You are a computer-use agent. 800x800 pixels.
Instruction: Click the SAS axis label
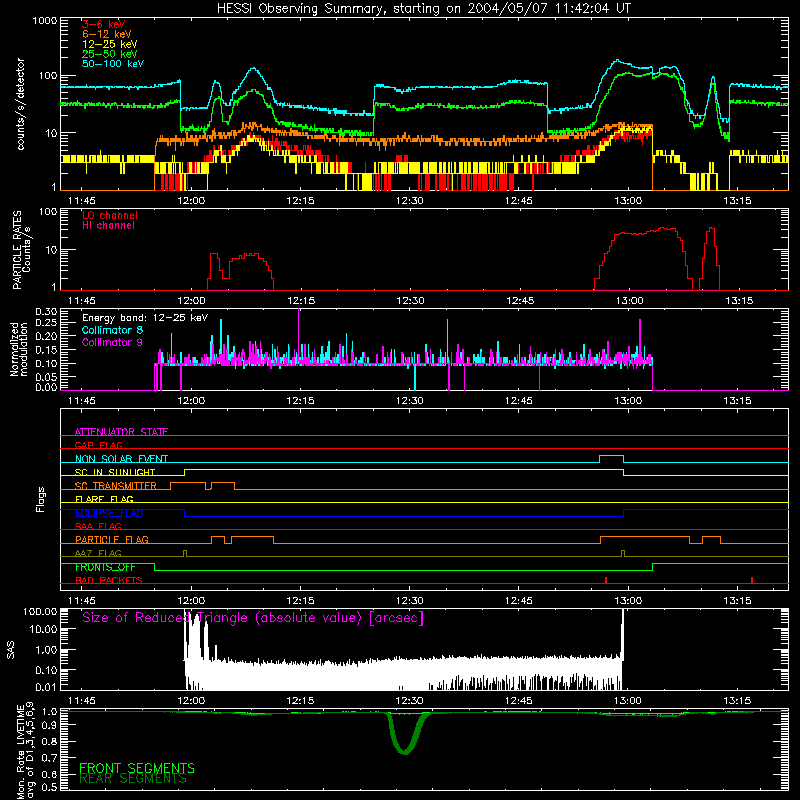click(11, 650)
